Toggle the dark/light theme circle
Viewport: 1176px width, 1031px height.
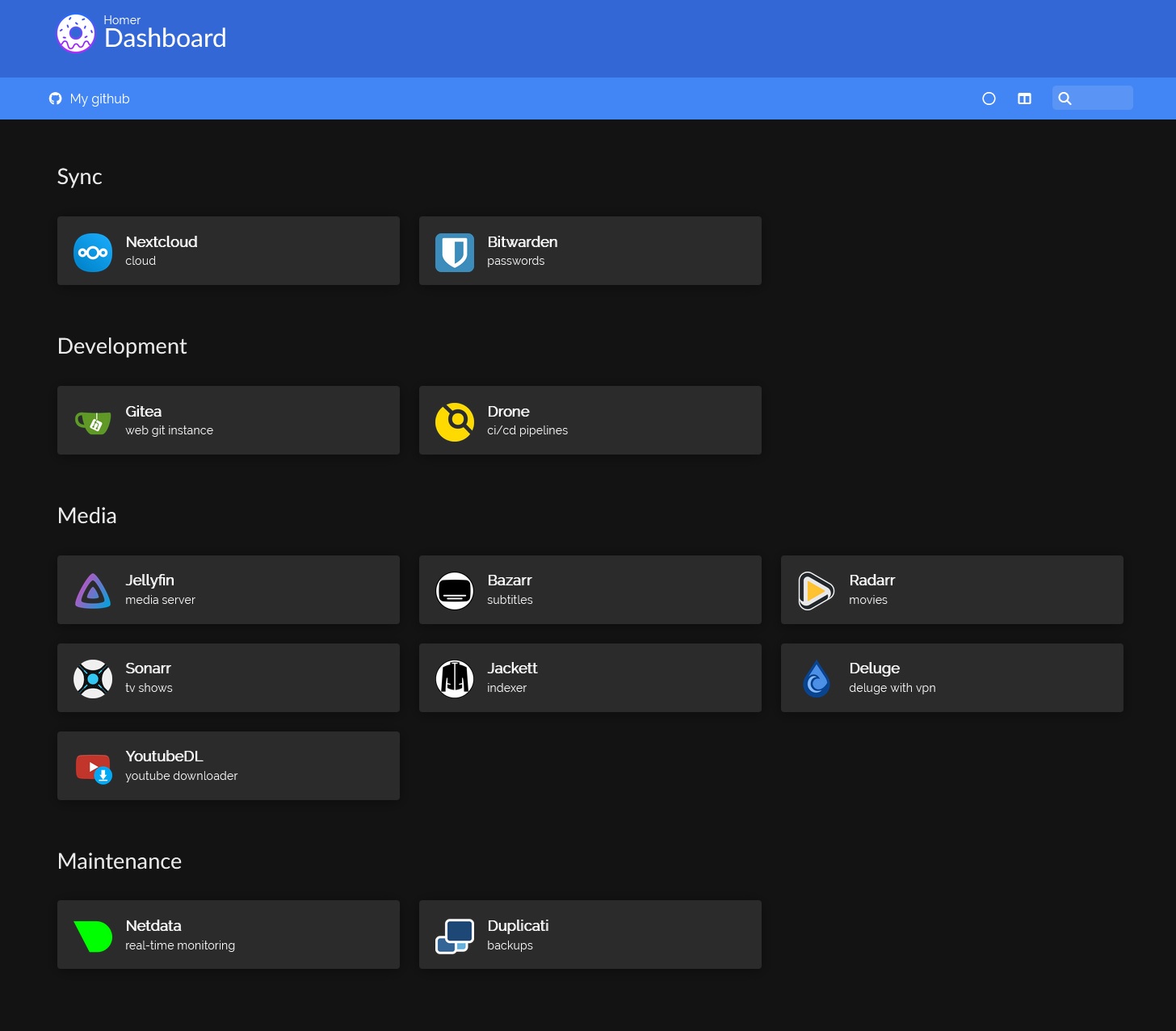point(989,98)
